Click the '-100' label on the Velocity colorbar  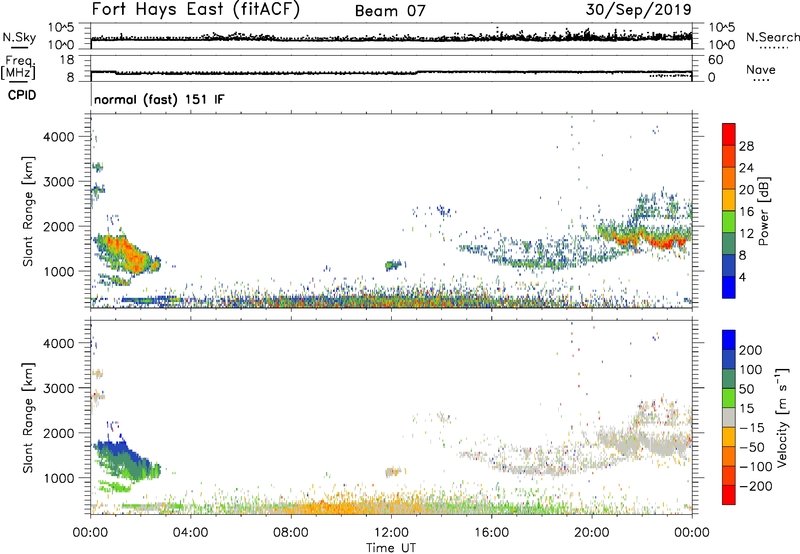756,467
